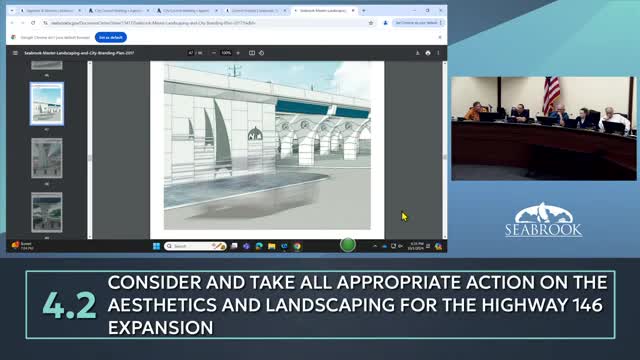Close the Seabrook Master Landscaping tab
The height and width of the screenshot is (360, 640).
tap(353, 10)
